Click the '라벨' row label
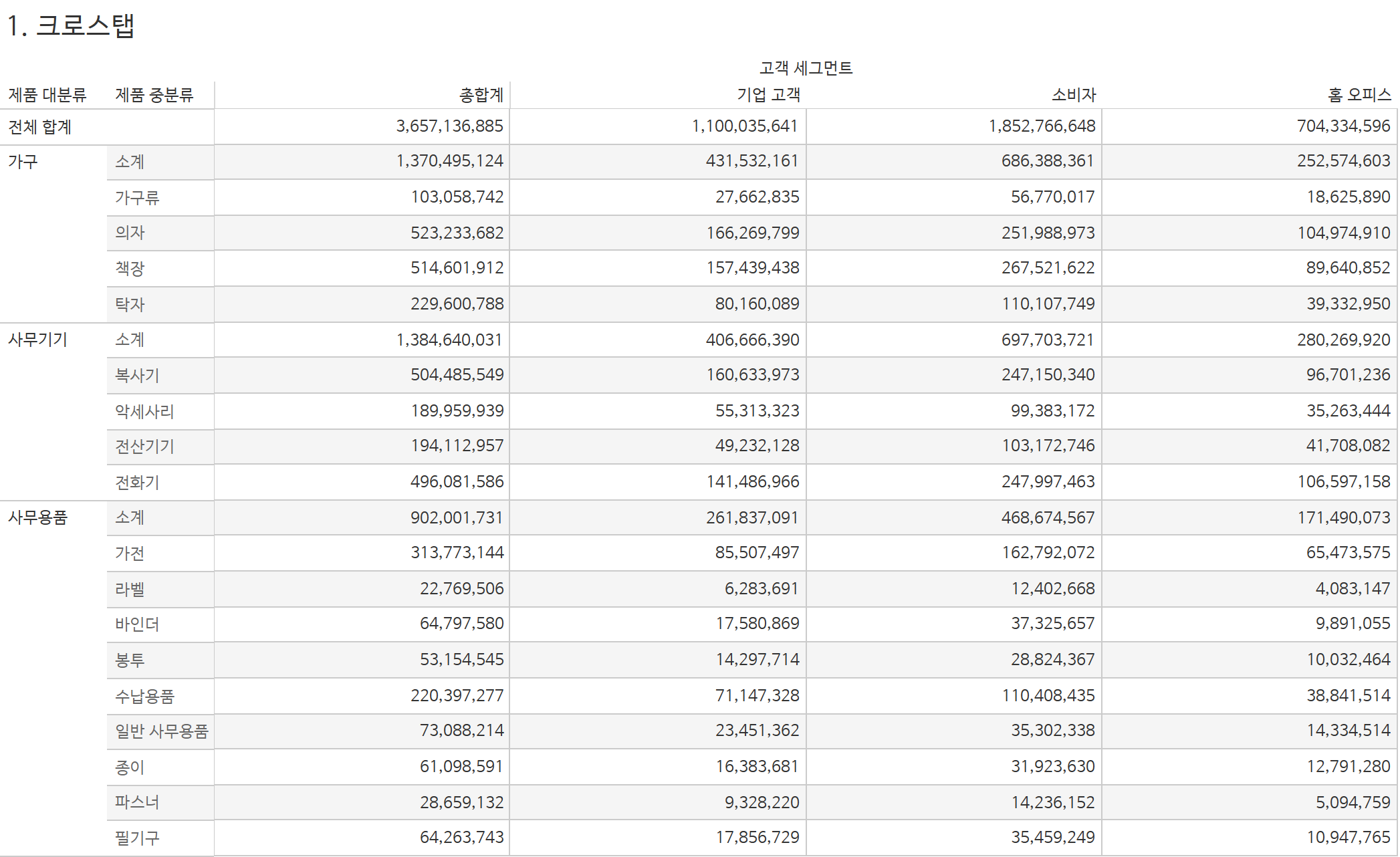This screenshot has height=857, width=1400. 130,590
